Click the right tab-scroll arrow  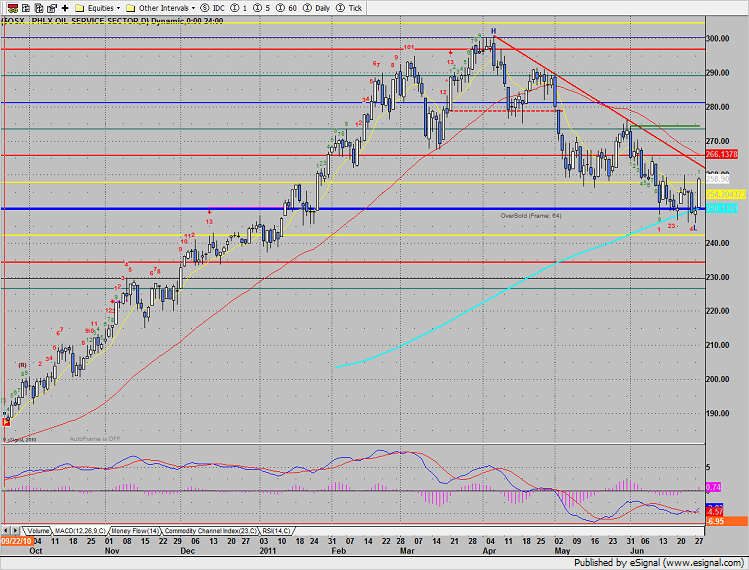pos(15,531)
